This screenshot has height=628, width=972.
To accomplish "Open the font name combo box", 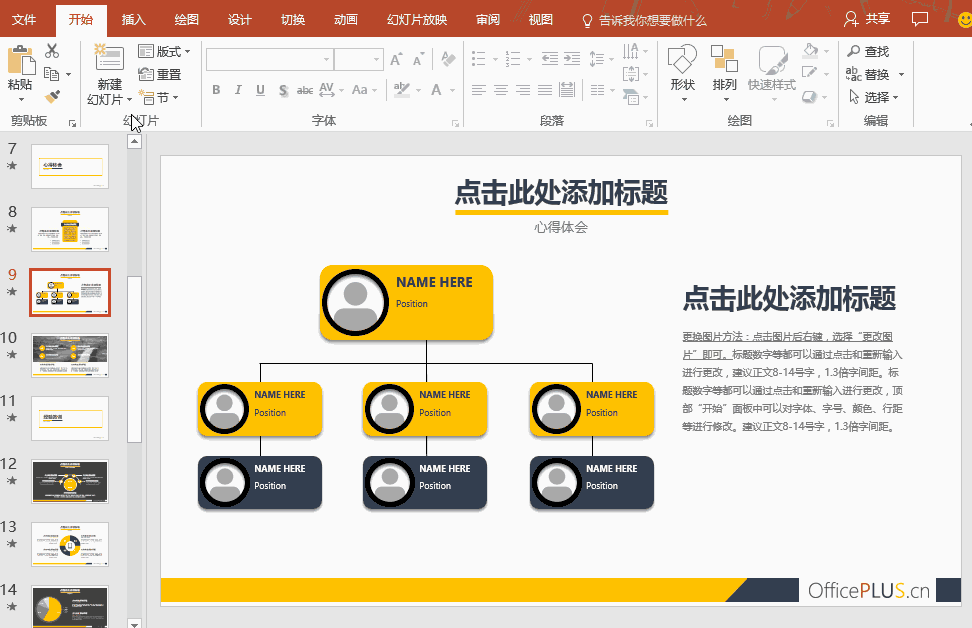I will 270,60.
